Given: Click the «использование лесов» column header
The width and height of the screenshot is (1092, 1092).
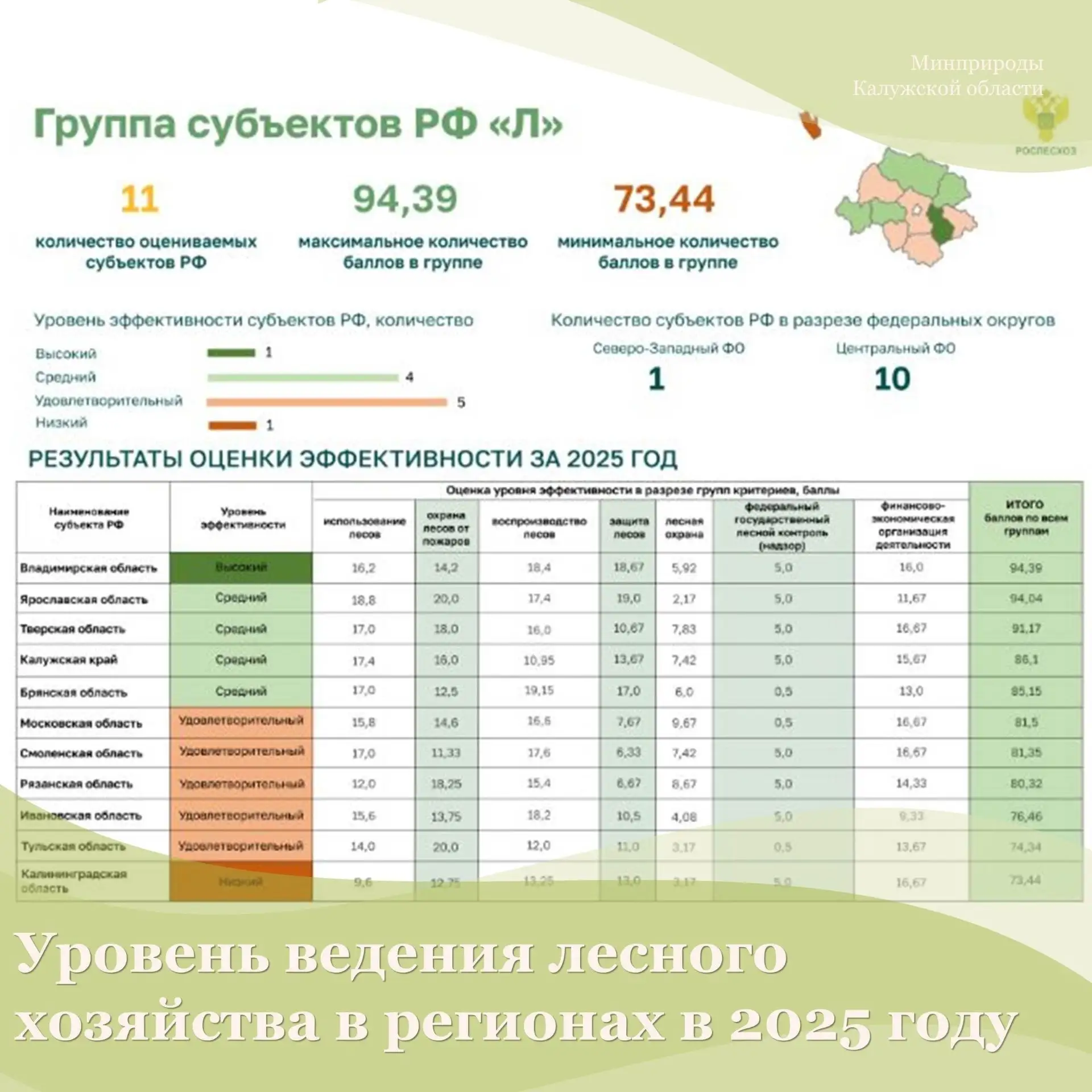Looking at the screenshot, I should pos(364,527).
